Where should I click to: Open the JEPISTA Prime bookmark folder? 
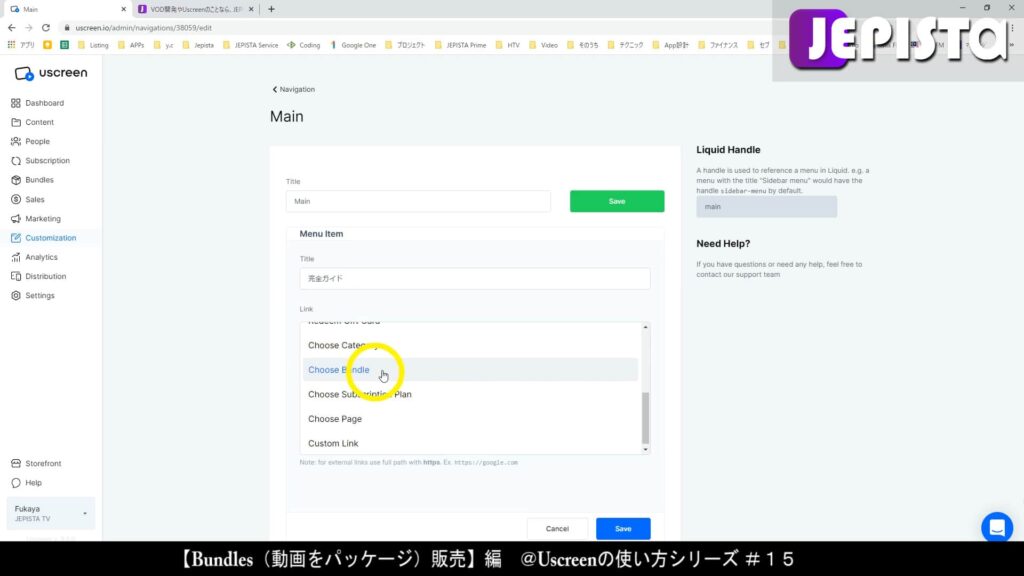(460, 45)
